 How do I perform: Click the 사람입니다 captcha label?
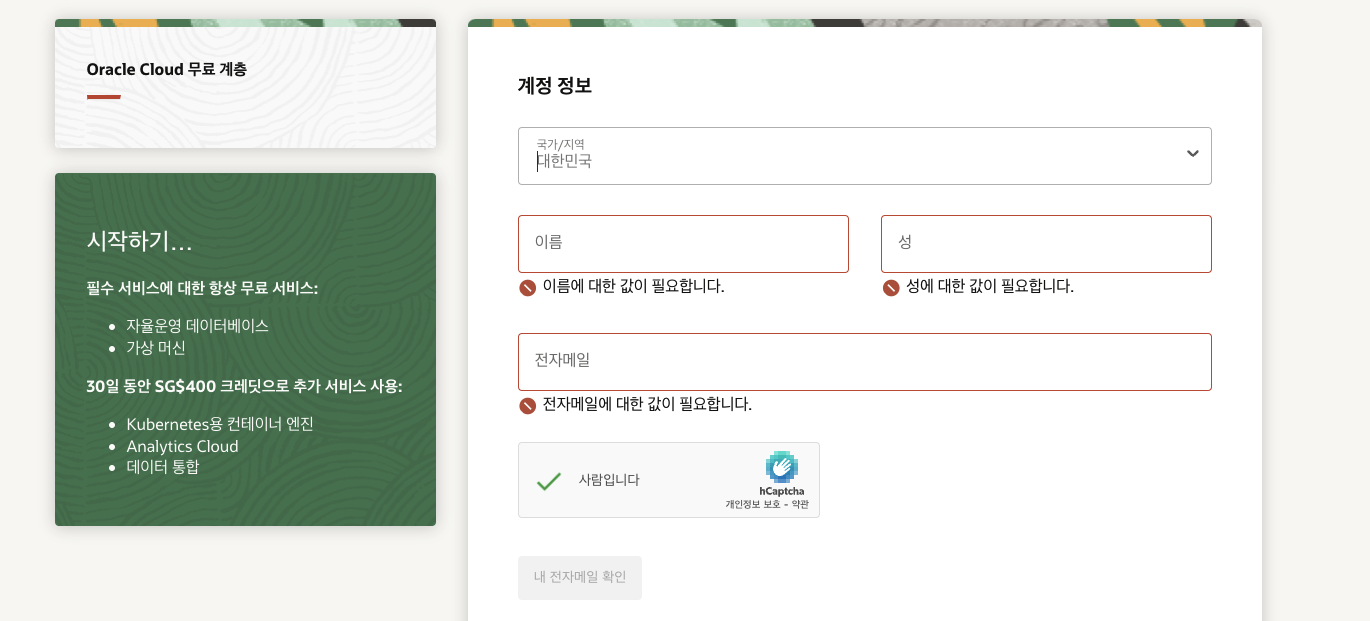click(x=609, y=480)
